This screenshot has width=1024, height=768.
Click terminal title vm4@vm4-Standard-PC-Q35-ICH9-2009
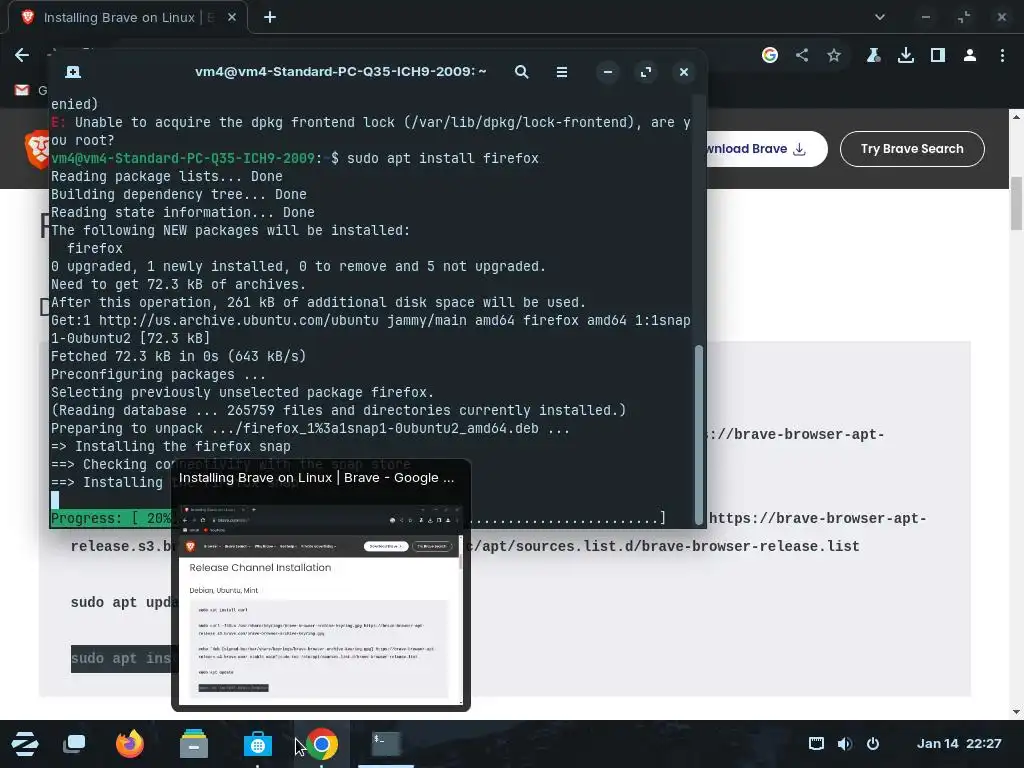point(340,72)
